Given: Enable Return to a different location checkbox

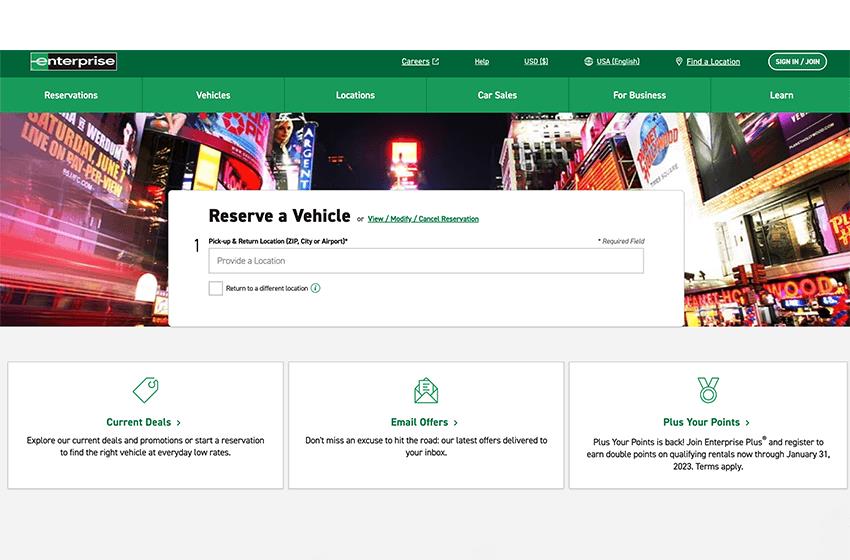Looking at the screenshot, I should tap(215, 288).
